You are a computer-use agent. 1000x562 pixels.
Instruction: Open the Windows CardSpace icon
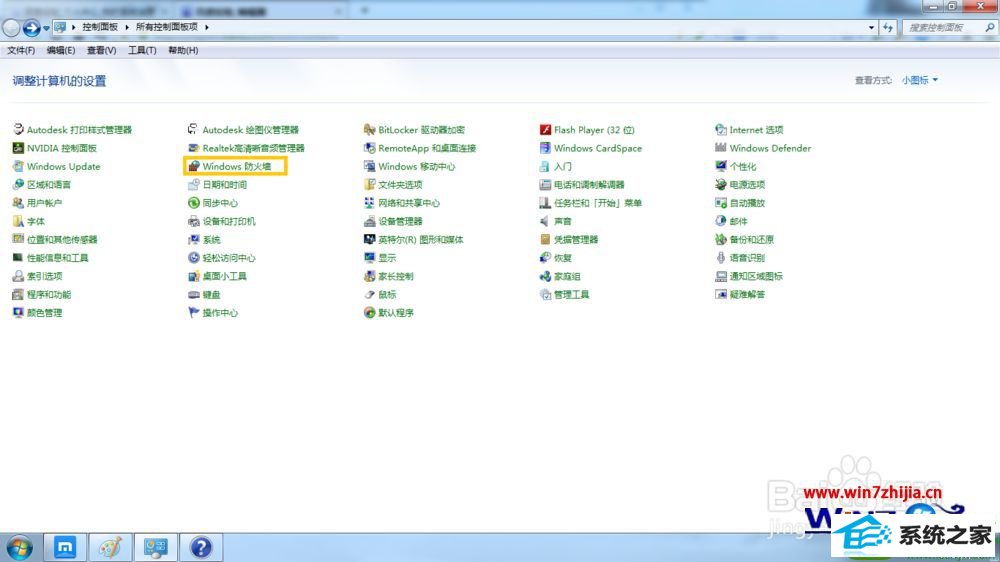coord(545,148)
